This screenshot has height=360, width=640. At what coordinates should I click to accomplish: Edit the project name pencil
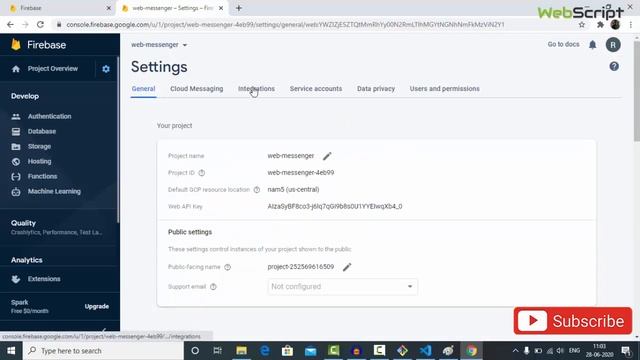327,156
